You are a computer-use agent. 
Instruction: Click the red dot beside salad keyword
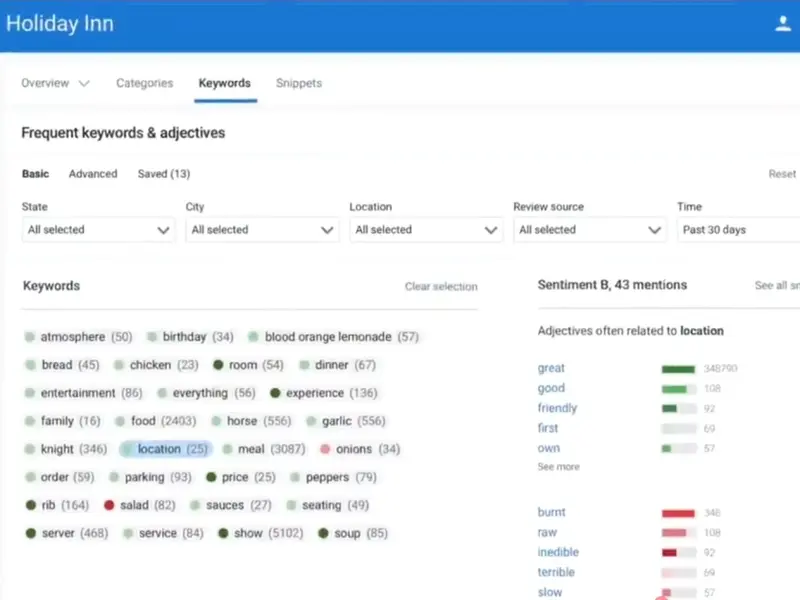[x=109, y=506]
